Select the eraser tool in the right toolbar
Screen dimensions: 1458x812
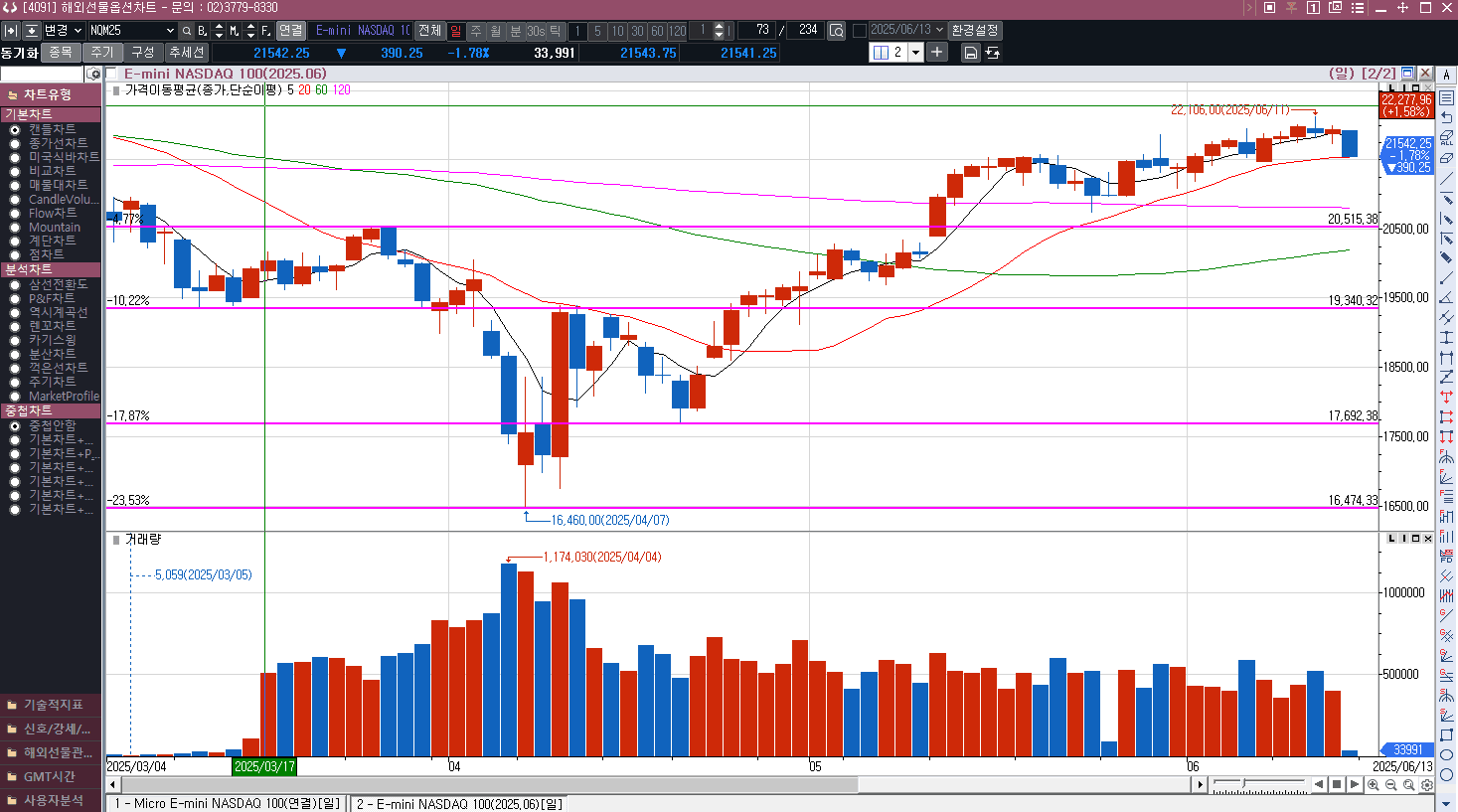[x=1446, y=158]
